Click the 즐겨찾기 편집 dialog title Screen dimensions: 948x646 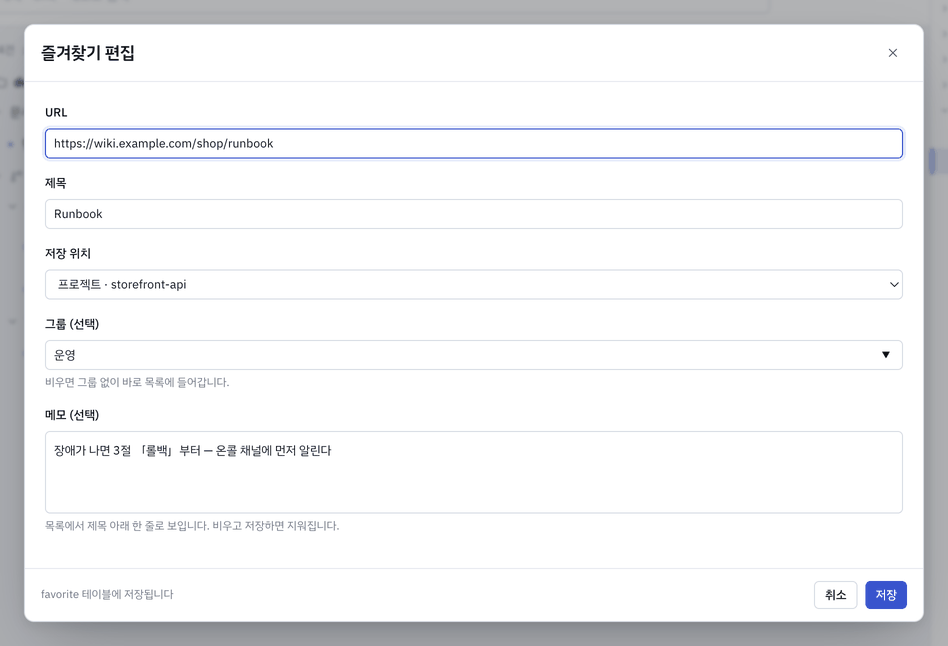pos(88,53)
